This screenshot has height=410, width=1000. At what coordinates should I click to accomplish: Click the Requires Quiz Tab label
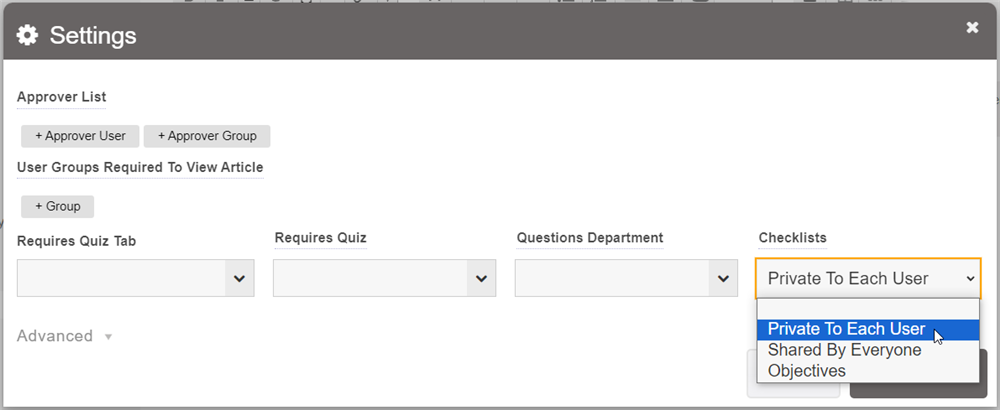coord(76,240)
